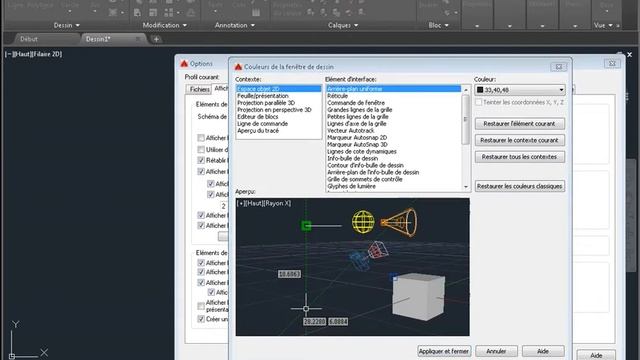
Task: Close the Dessin1* file tab
Action: (138, 39)
